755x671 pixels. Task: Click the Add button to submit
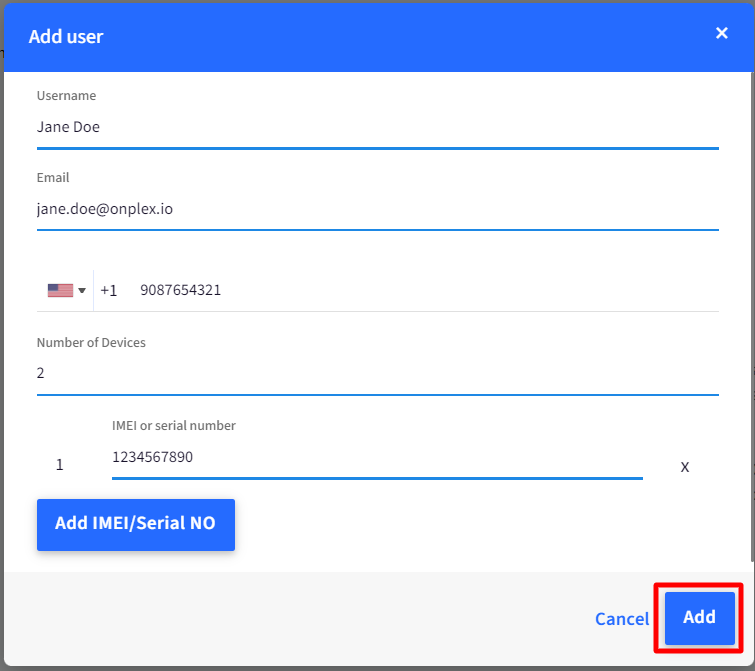click(699, 618)
